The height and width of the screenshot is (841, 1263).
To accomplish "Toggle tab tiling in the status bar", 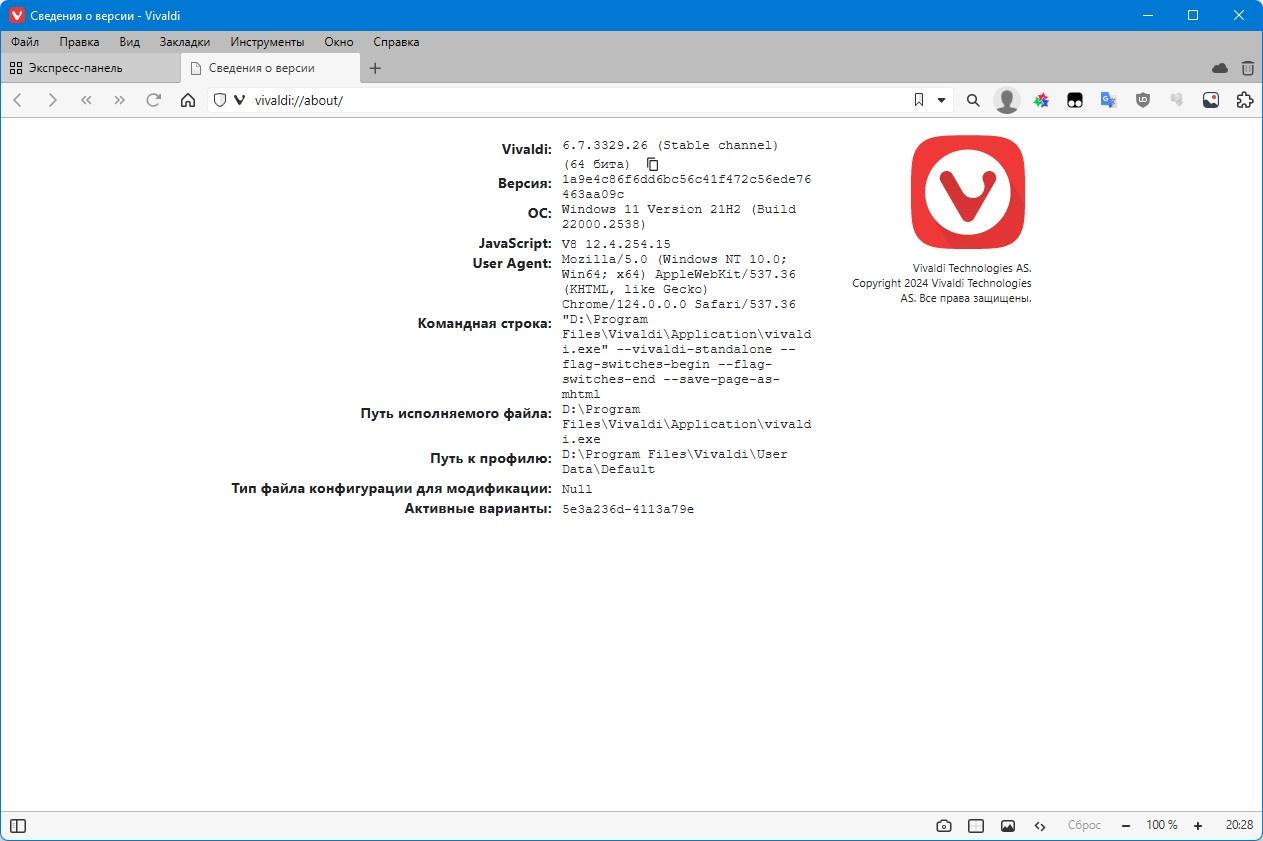I will point(975,826).
